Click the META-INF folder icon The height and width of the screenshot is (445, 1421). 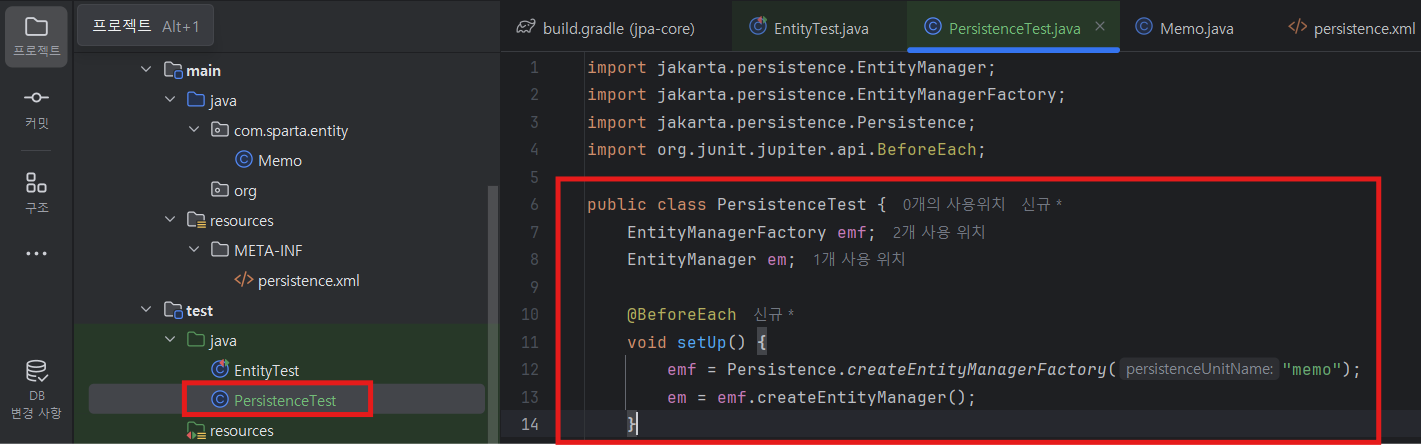[219, 250]
